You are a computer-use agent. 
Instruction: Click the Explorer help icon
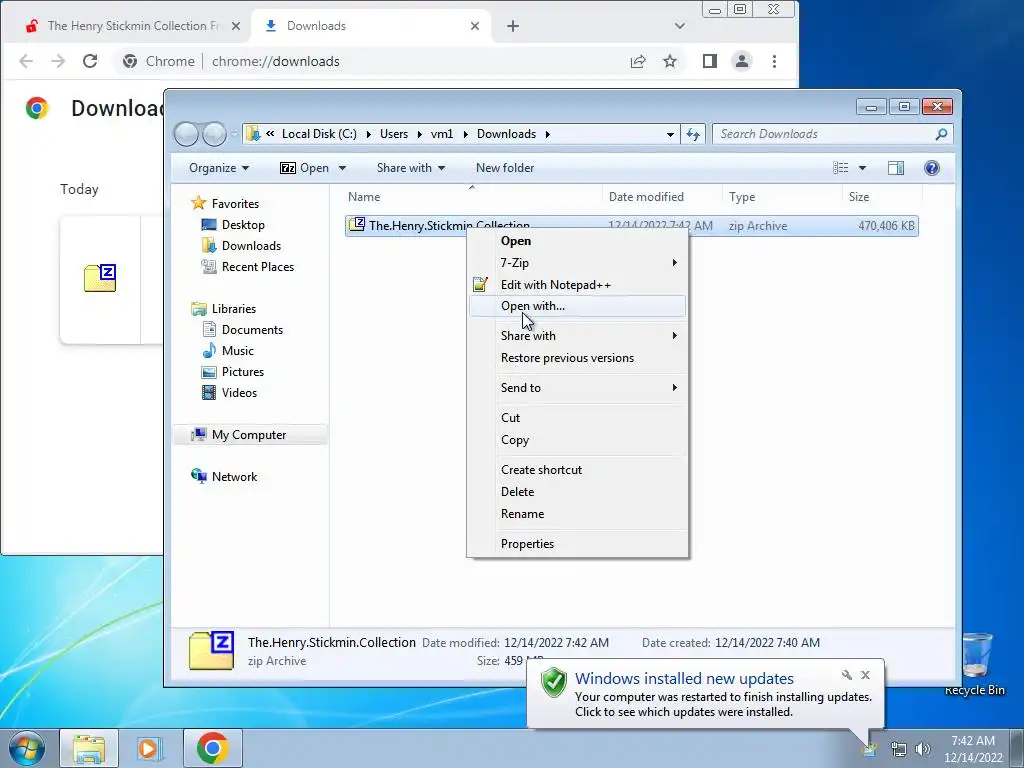(932, 168)
